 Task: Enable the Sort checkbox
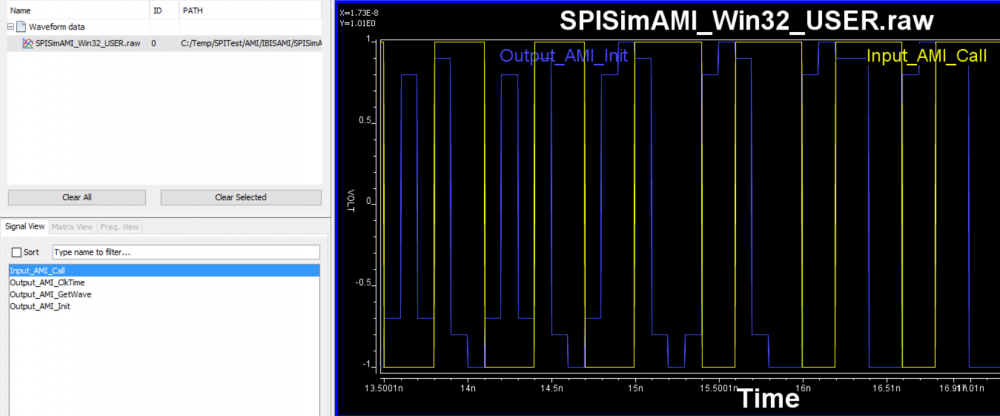tap(15, 252)
